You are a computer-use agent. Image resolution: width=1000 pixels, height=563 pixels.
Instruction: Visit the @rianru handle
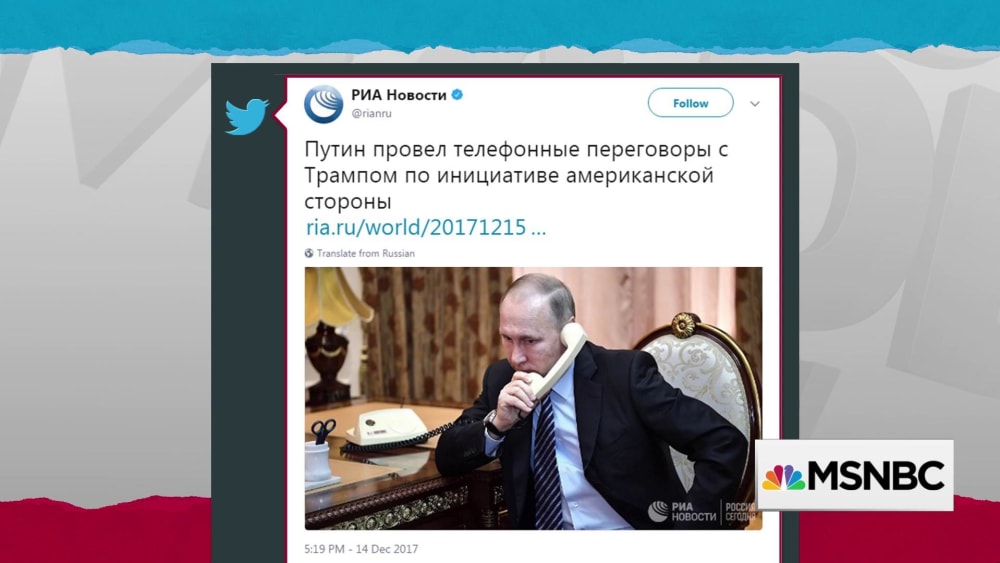(x=371, y=113)
